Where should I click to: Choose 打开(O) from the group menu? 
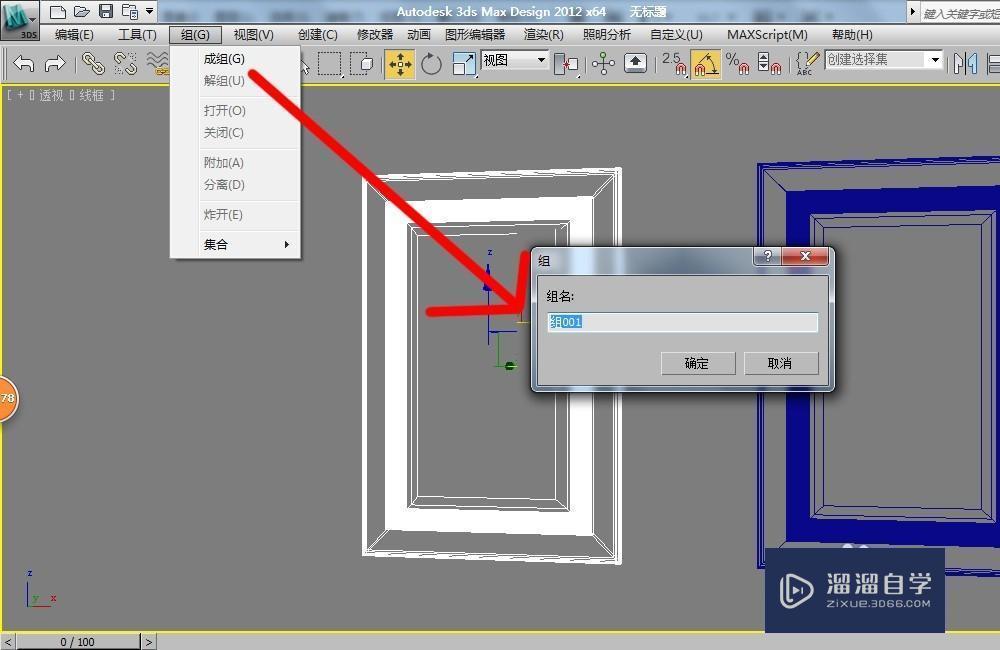pyautogui.click(x=235, y=110)
